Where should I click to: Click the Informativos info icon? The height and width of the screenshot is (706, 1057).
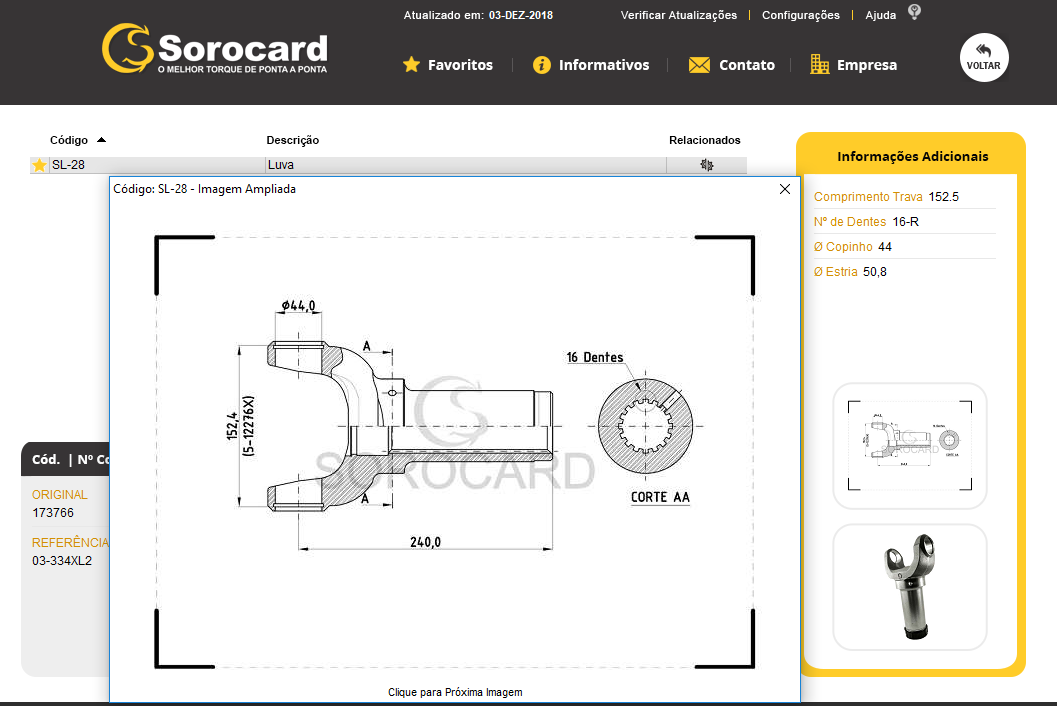[542, 65]
